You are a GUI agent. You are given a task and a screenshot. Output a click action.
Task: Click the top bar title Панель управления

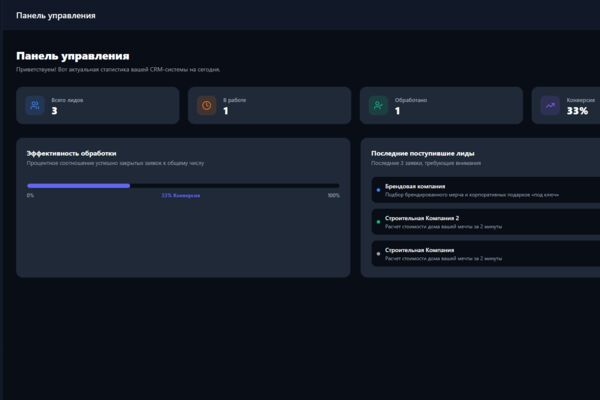coord(56,16)
